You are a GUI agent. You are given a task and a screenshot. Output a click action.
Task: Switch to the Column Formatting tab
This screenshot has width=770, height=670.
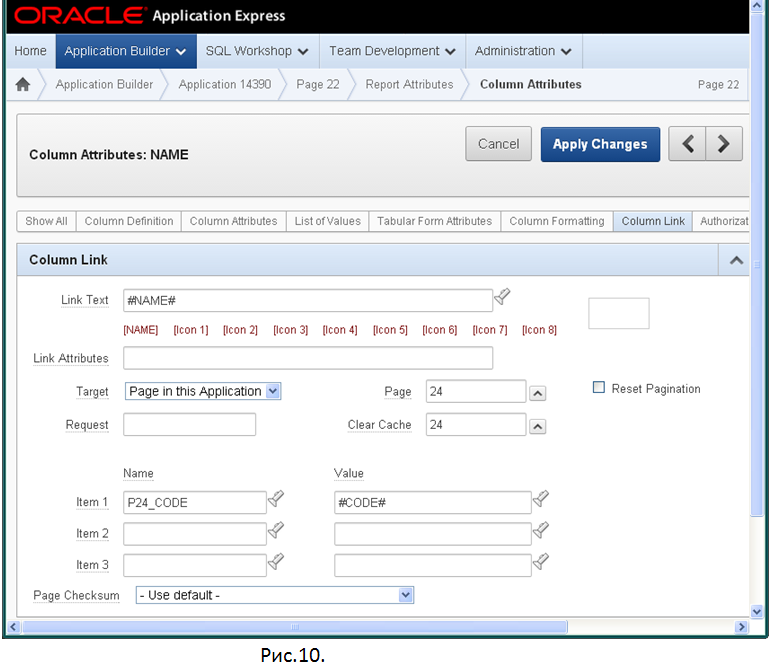coord(557,221)
